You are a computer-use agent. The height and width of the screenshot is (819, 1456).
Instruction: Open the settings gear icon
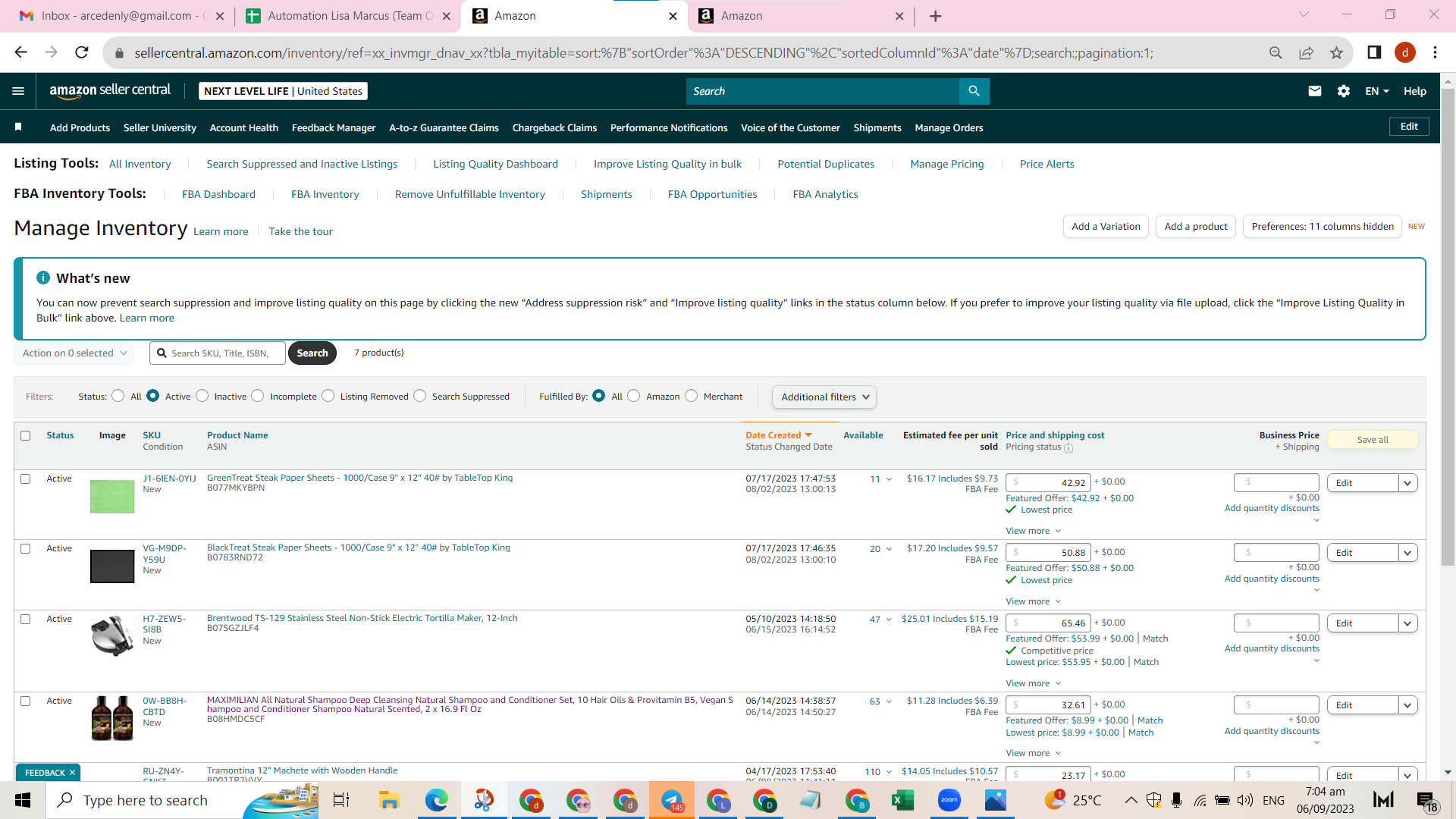[1344, 91]
